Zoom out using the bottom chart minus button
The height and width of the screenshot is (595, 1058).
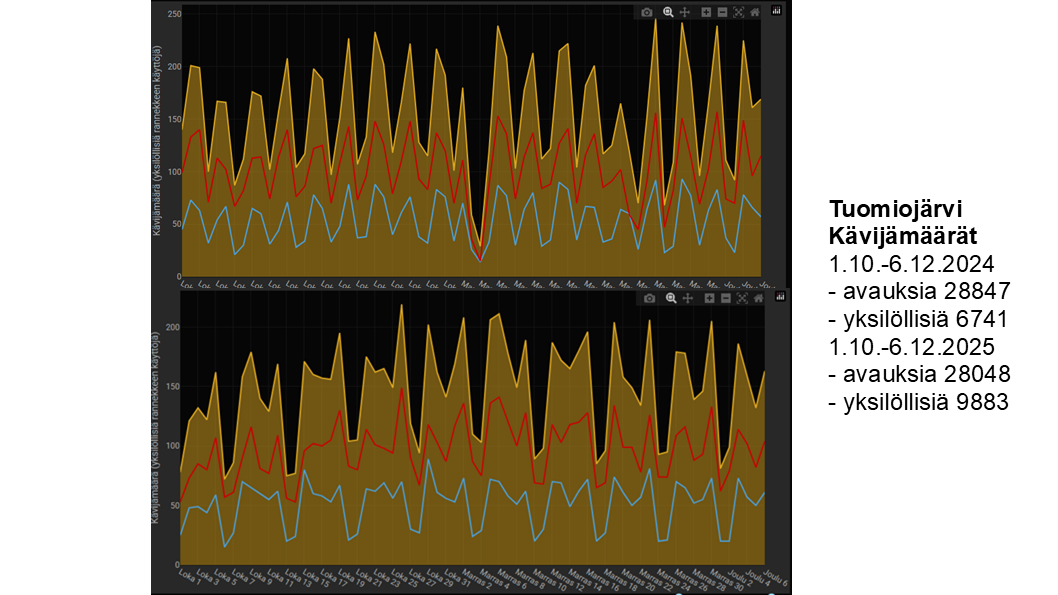click(x=723, y=298)
